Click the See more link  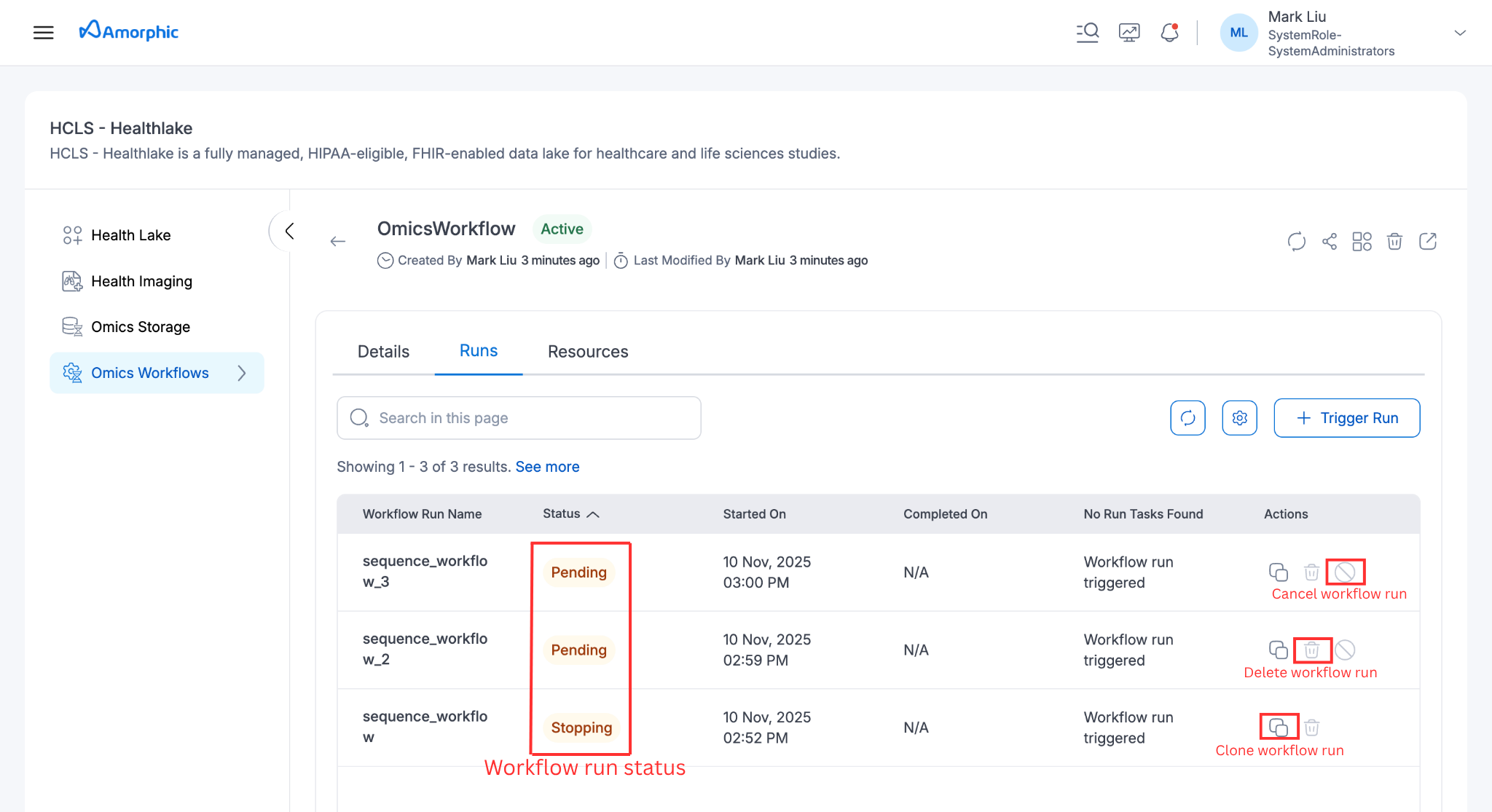coord(547,467)
